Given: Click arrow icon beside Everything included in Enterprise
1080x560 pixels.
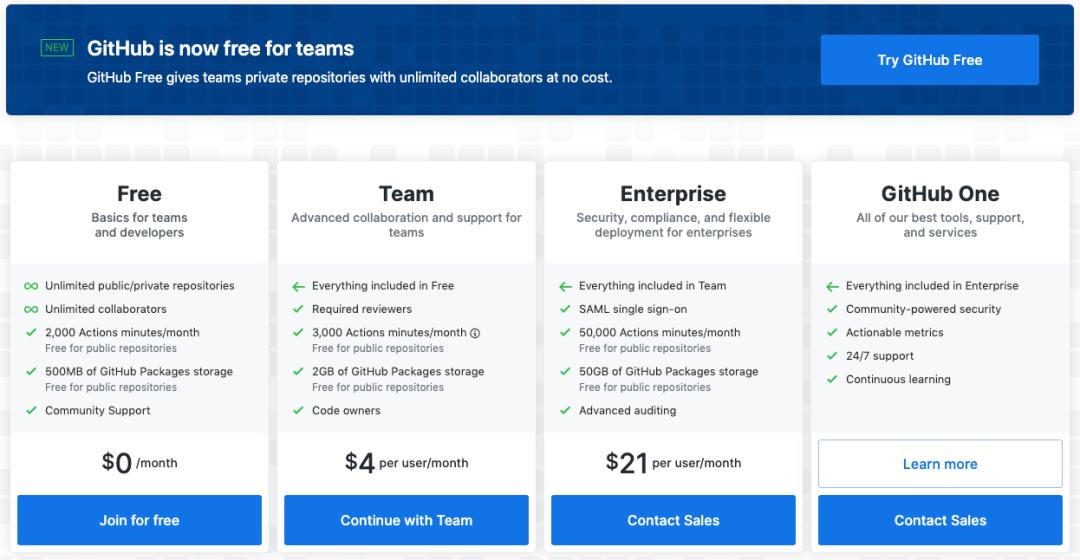Looking at the screenshot, I should click(x=832, y=286).
